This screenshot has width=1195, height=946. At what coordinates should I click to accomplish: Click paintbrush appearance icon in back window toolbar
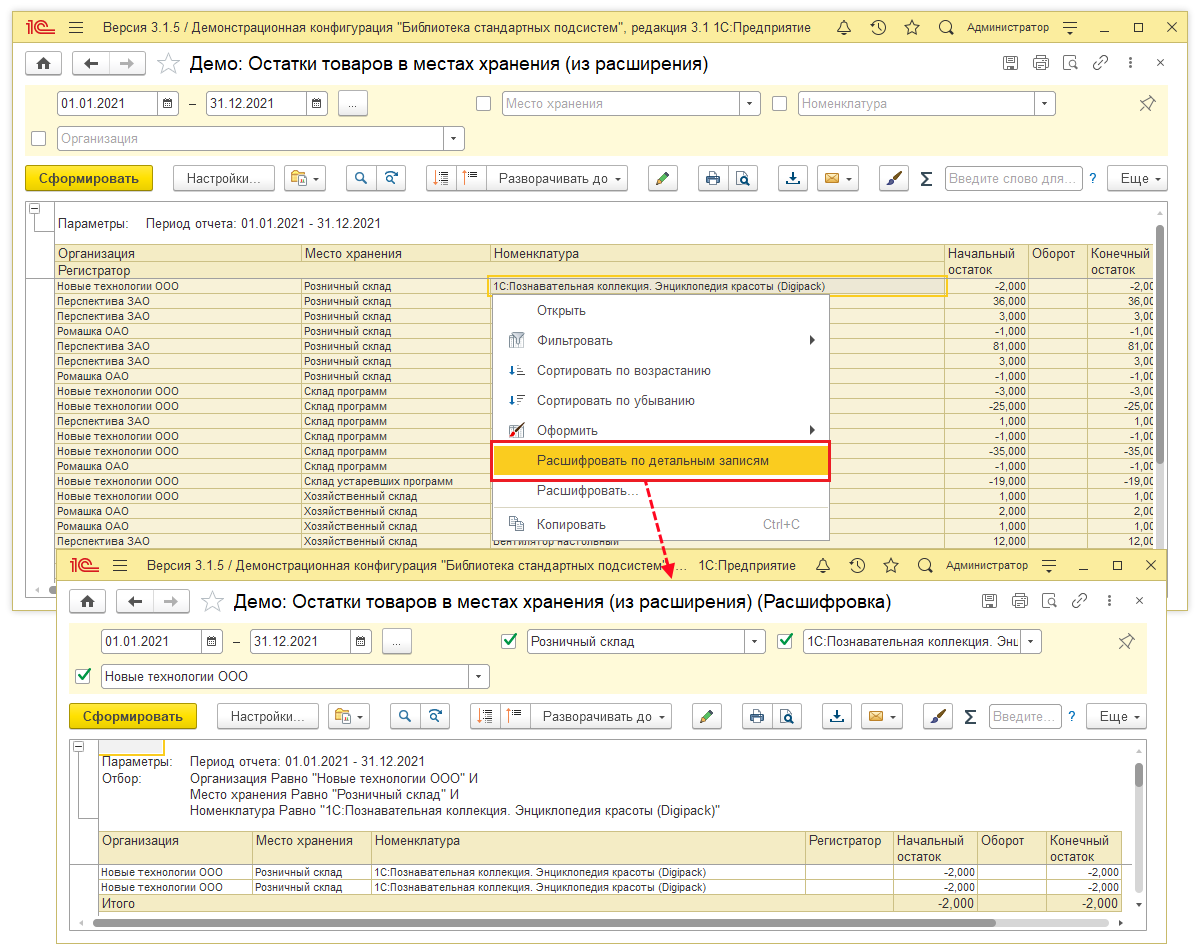[x=893, y=178]
